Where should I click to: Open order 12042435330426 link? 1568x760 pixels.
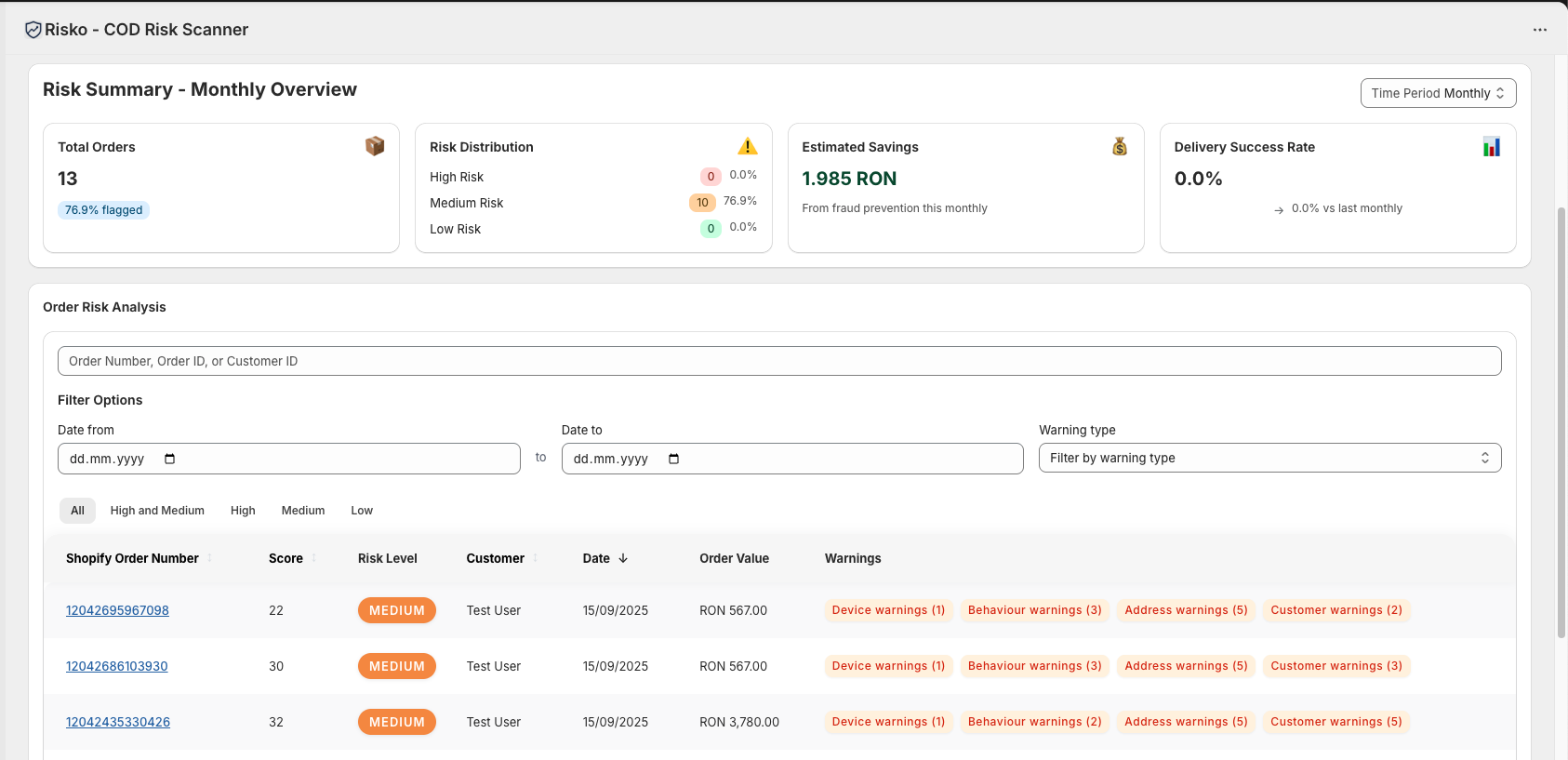pos(118,722)
